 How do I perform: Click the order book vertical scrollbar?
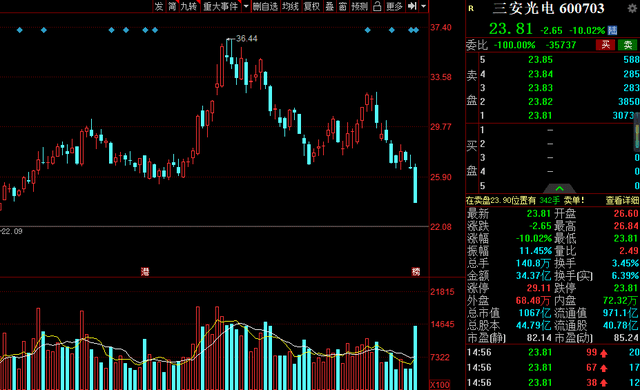[x=637, y=131]
